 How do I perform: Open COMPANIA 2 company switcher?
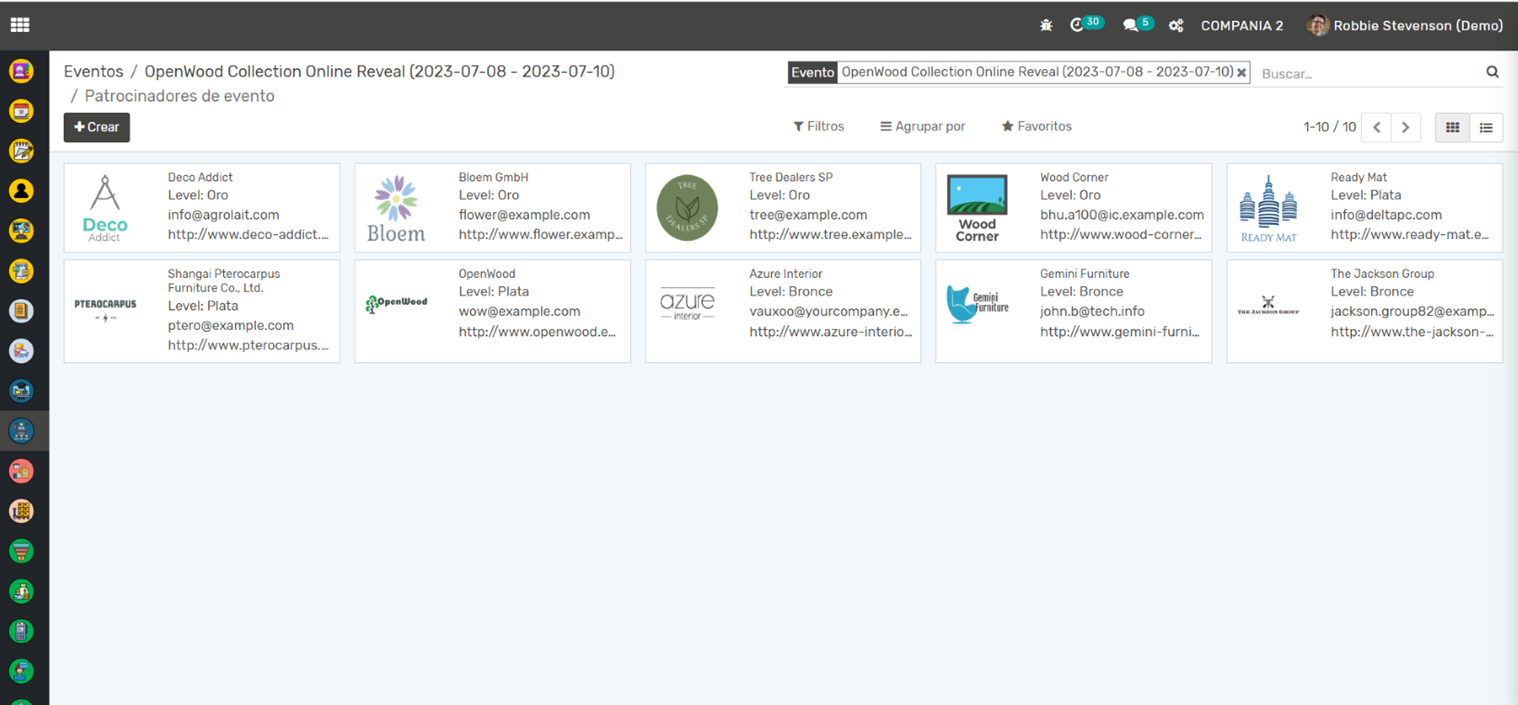click(1241, 26)
